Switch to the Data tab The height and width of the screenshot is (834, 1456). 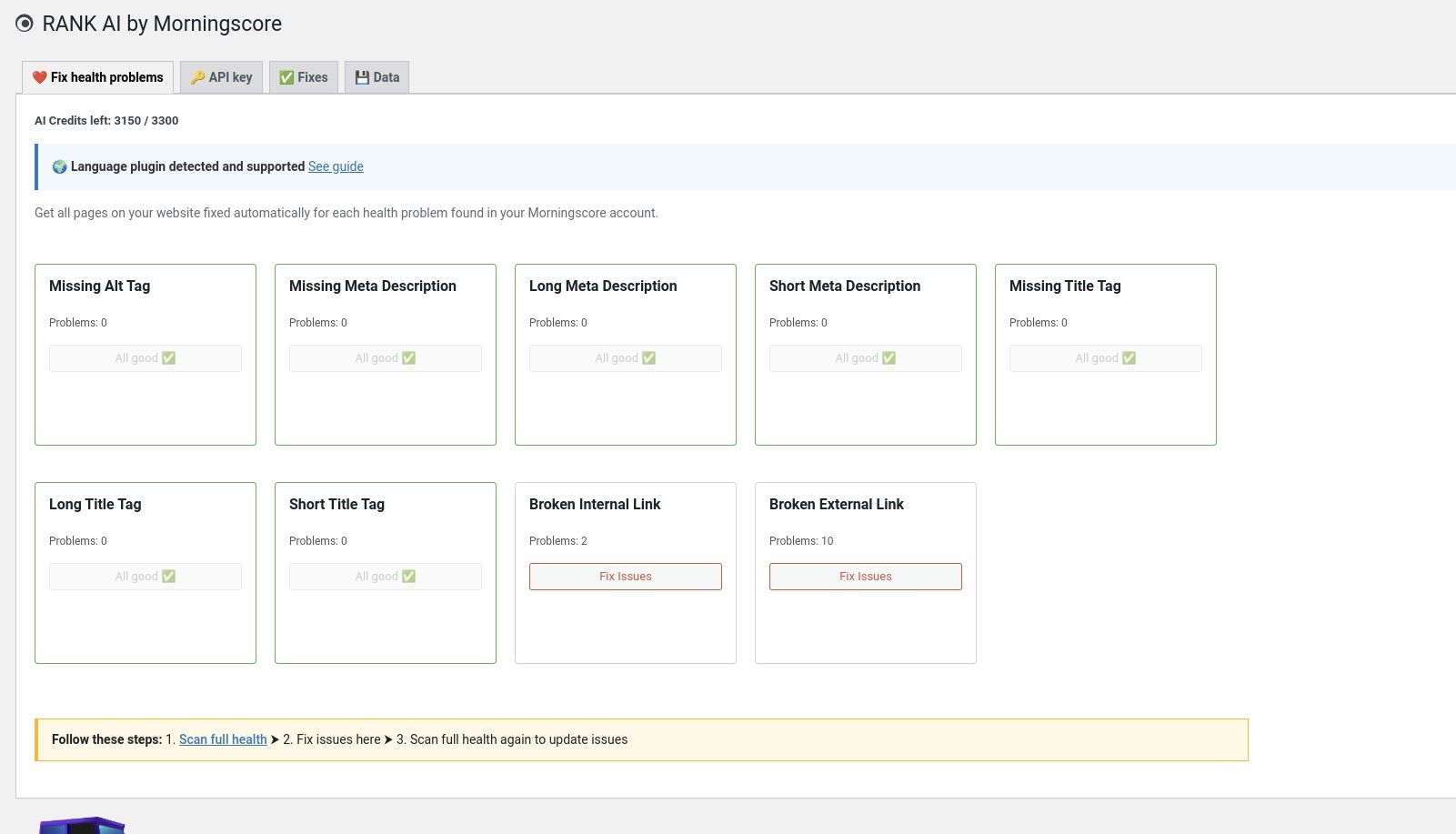click(377, 77)
